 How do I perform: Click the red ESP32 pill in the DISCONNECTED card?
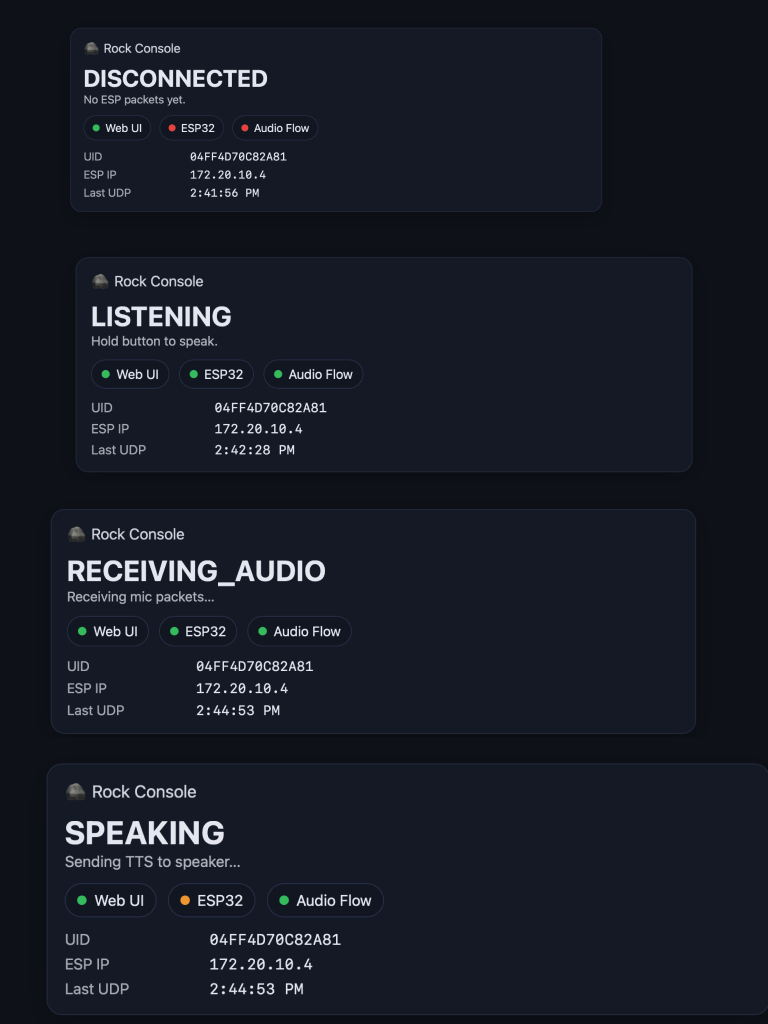pyautogui.click(x=191, y=128)
